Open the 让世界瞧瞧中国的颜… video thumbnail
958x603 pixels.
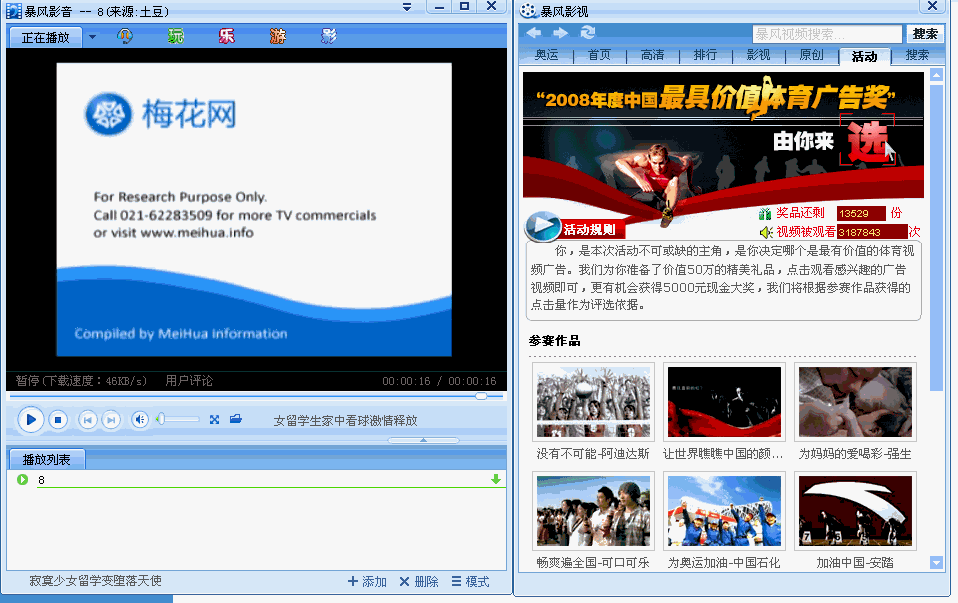click(x=724, y=401)
